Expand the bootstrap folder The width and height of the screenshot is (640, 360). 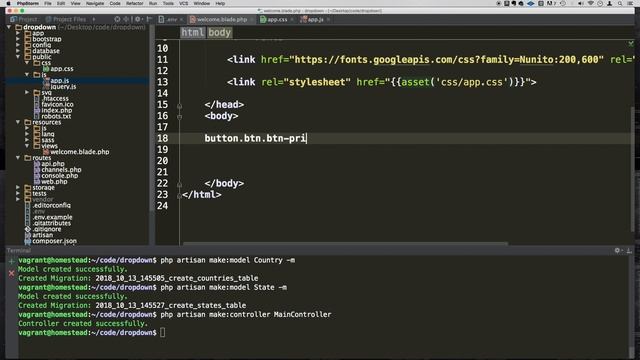[18, 39]
